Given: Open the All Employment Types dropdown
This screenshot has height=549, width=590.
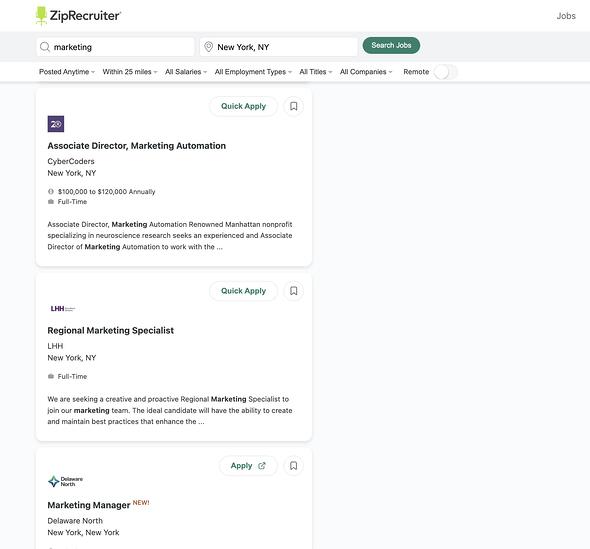Looking at the screenshot, I should (253, 72).
